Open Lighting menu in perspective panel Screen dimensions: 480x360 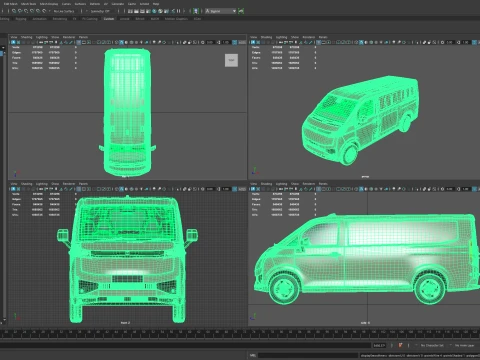click(x=281, y=37)
